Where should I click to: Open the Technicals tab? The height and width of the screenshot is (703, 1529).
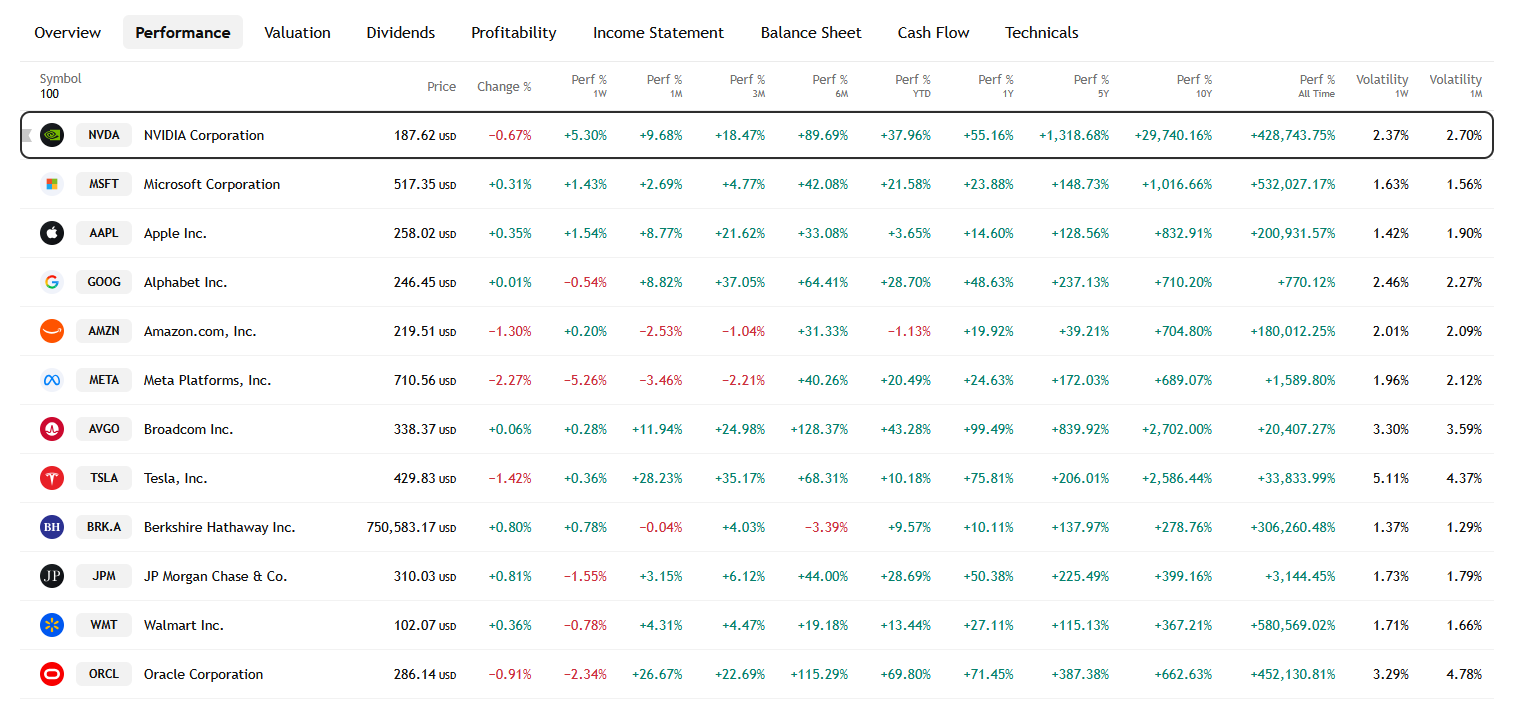(x=1041, y=32)
